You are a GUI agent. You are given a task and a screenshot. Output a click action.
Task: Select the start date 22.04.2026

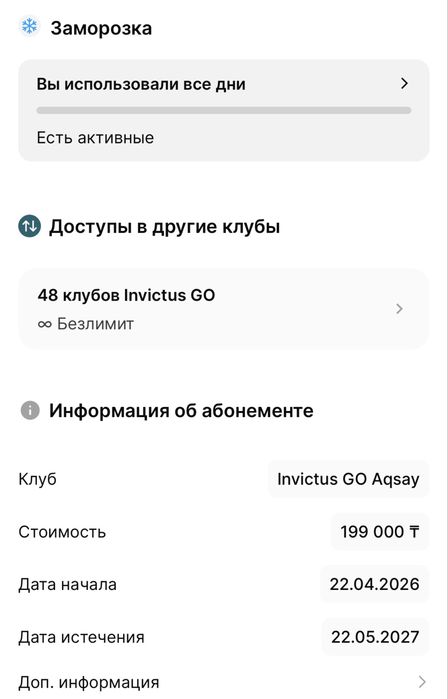click(374, 584)
